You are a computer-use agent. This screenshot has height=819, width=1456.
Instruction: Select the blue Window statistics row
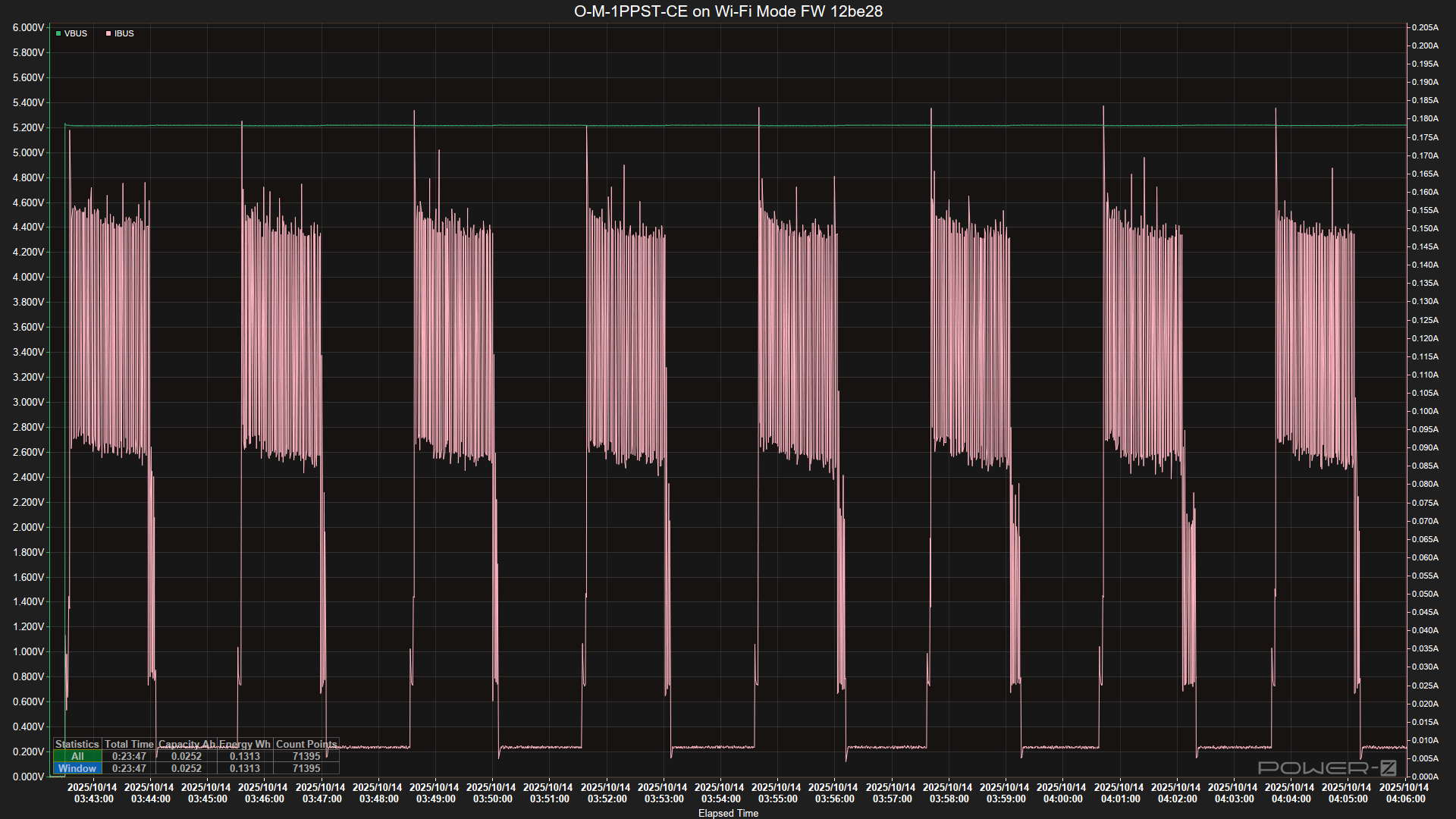click(x=77, y=768)
